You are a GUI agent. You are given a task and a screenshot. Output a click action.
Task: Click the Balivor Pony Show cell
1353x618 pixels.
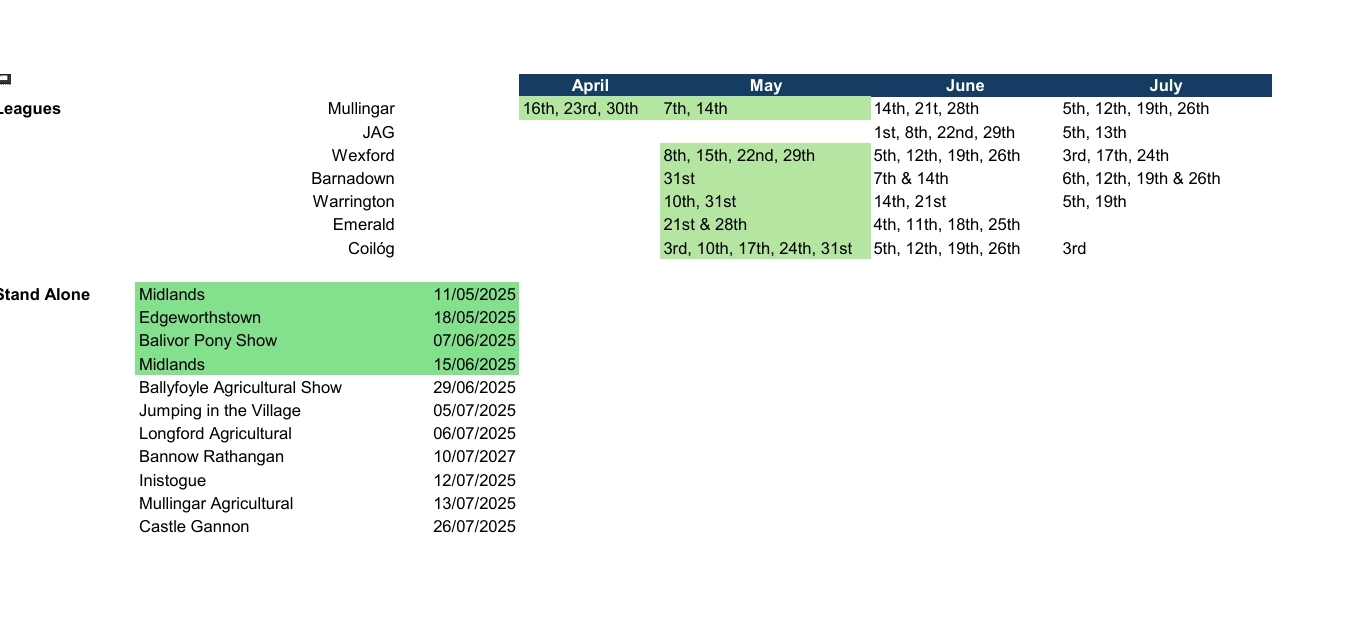point(208,341)
